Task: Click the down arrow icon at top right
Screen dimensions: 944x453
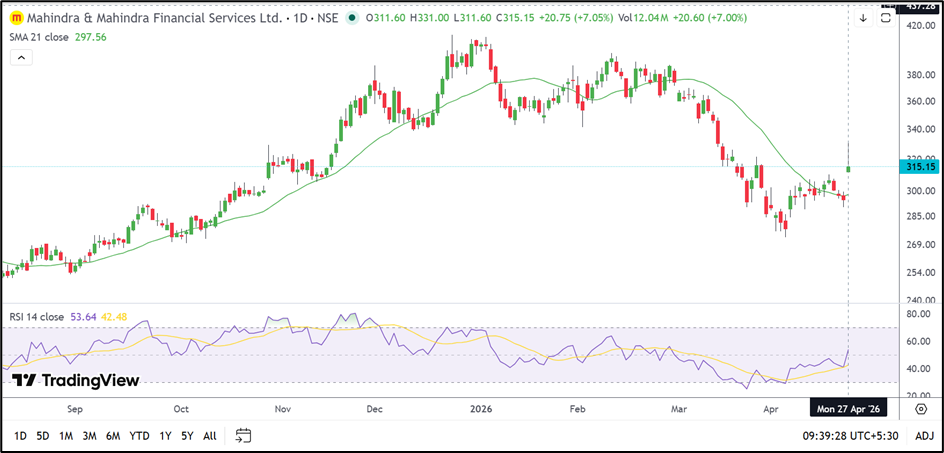Action: click(x=863, y=17)
